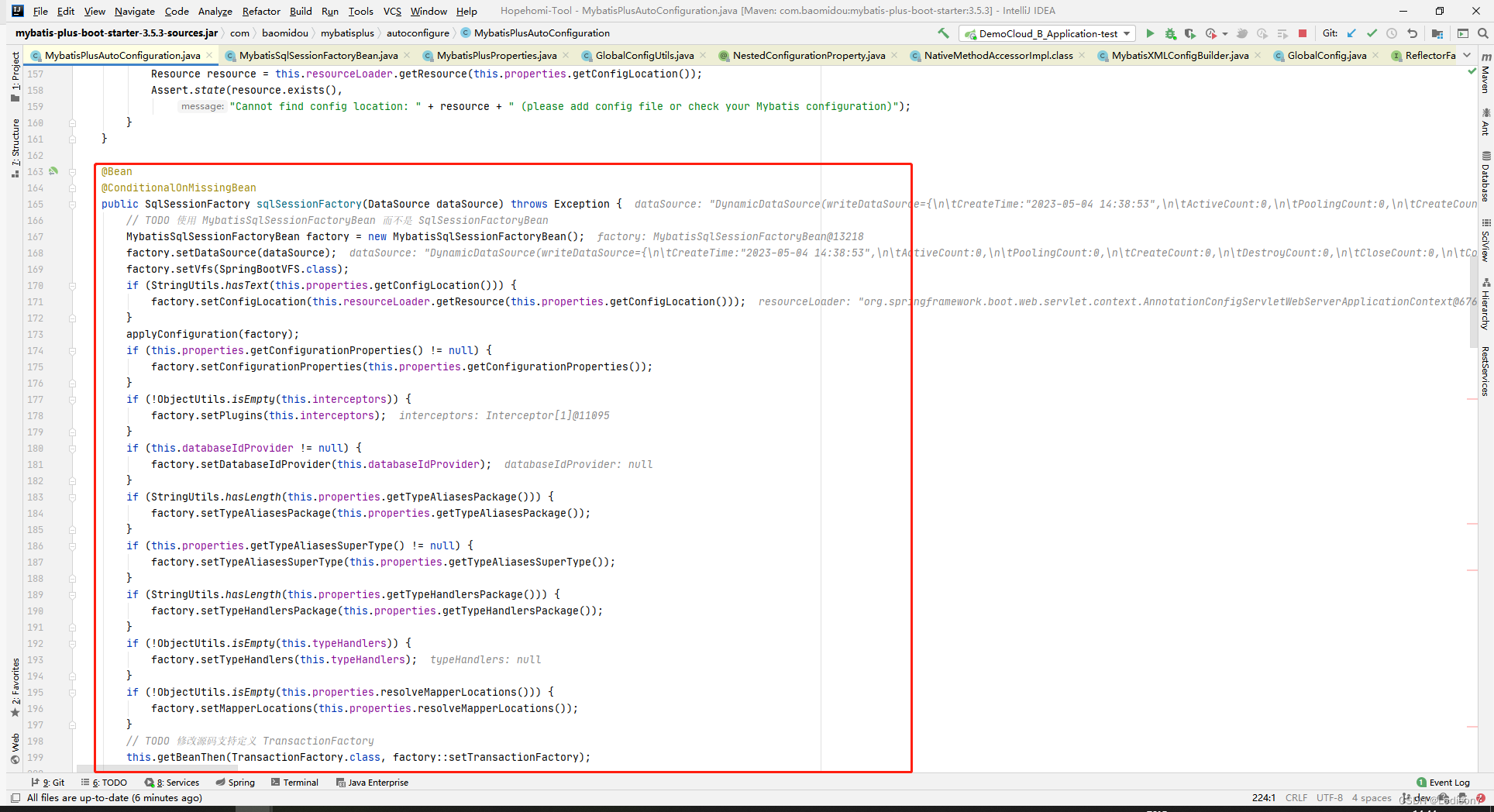Close the GlobalConfig.java tab
This screenshot has width=1494, height=812.
1375,55
